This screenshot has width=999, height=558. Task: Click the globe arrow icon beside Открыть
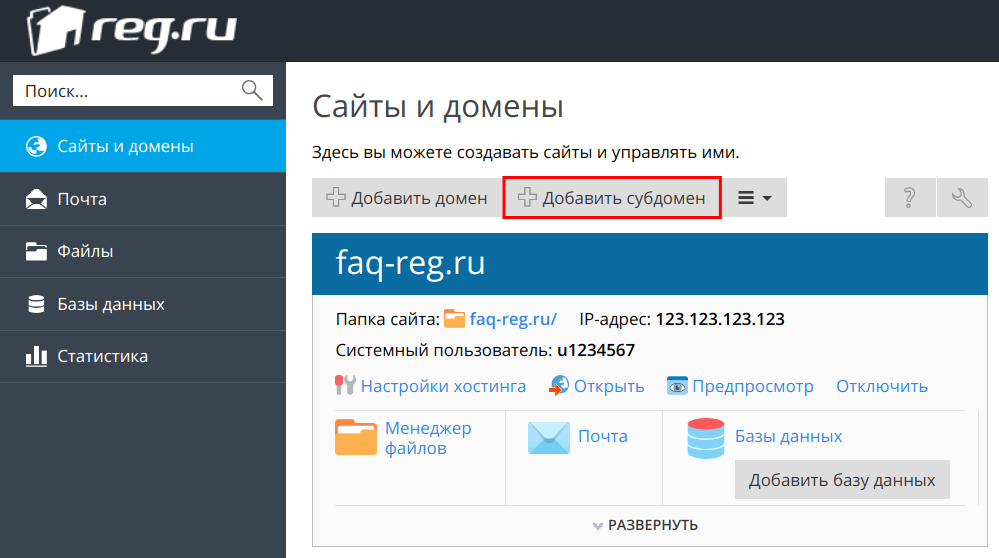click(559, 385)
